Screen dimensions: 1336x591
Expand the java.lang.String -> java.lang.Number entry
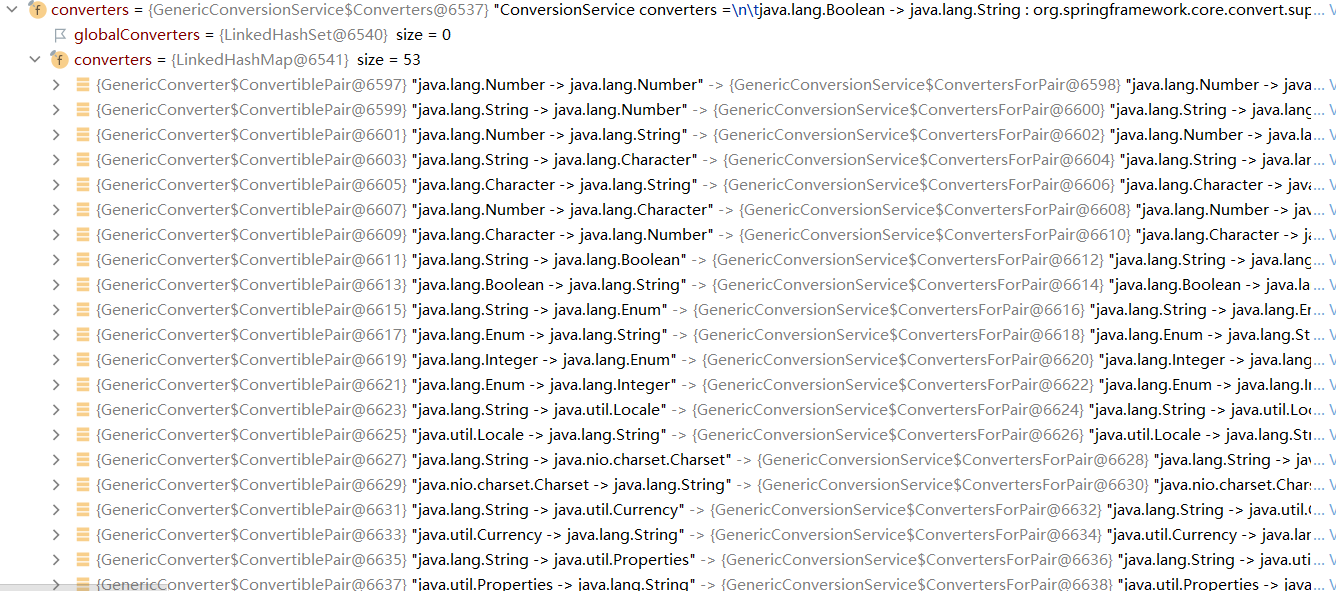pyautogui.click(x=57, y=110)
